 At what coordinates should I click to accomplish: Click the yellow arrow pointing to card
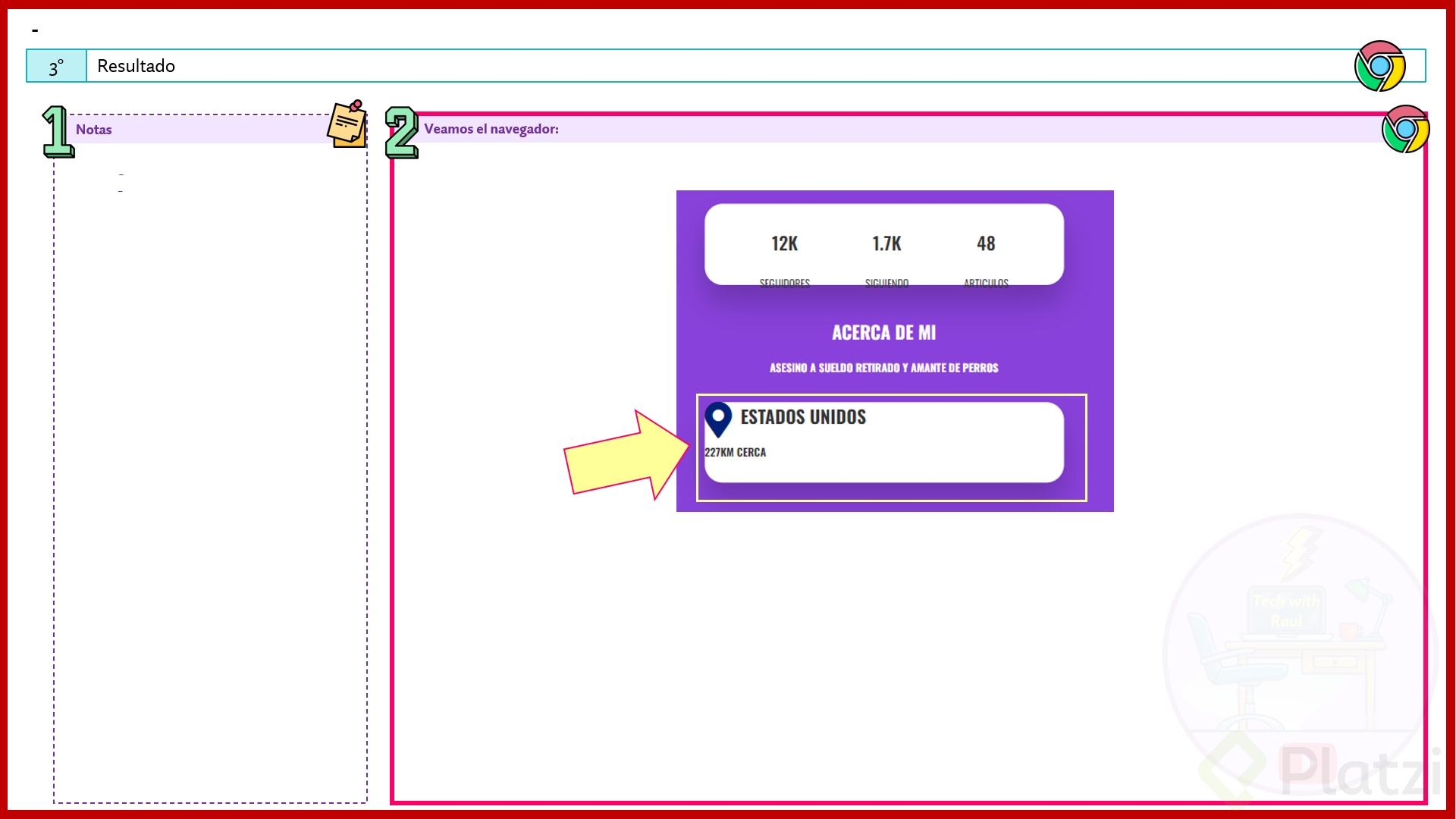[x=626, y=457]
